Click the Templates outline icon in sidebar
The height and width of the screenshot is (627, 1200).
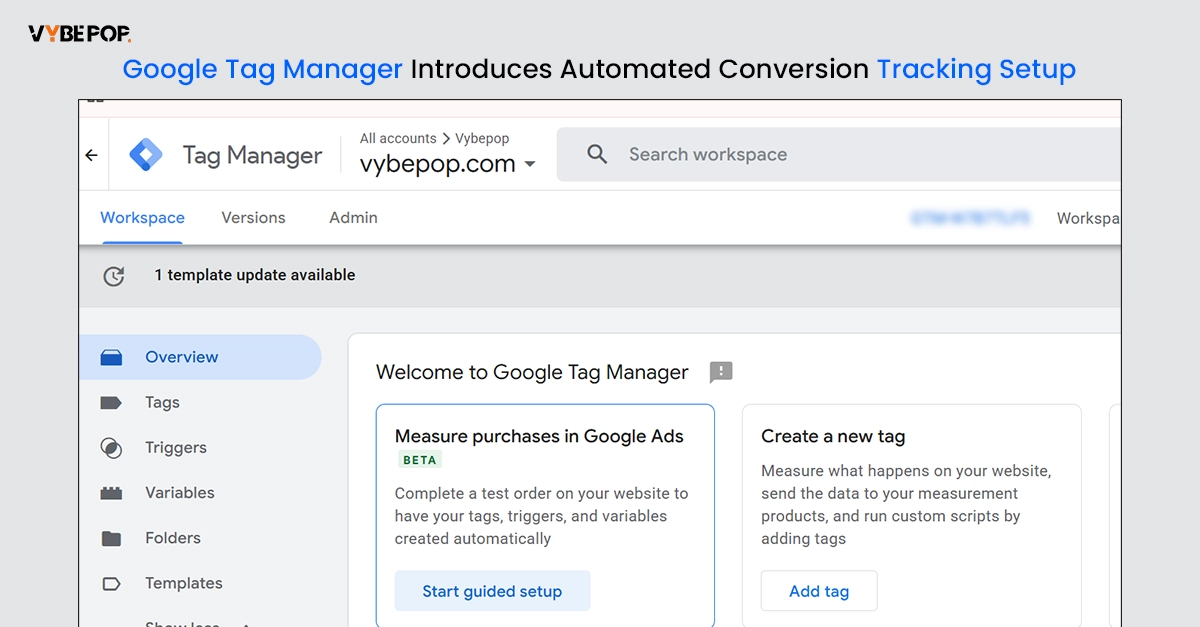coord(111,583)
